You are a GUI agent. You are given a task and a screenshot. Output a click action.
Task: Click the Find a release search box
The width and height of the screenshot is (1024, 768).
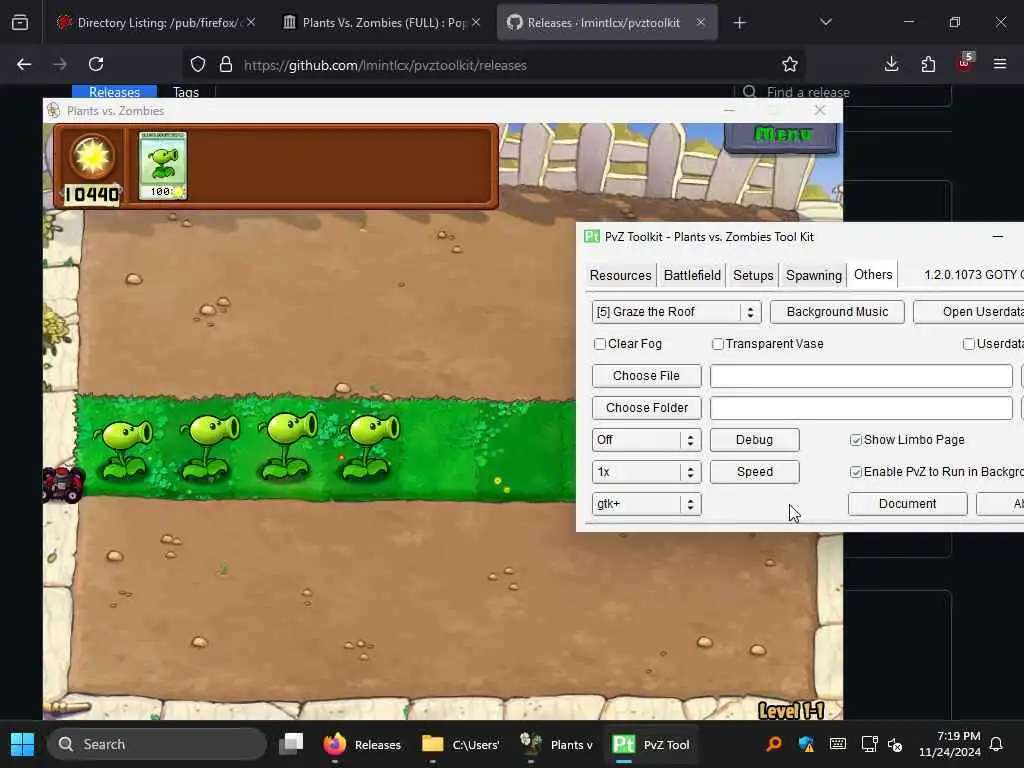tap(842, 92)
